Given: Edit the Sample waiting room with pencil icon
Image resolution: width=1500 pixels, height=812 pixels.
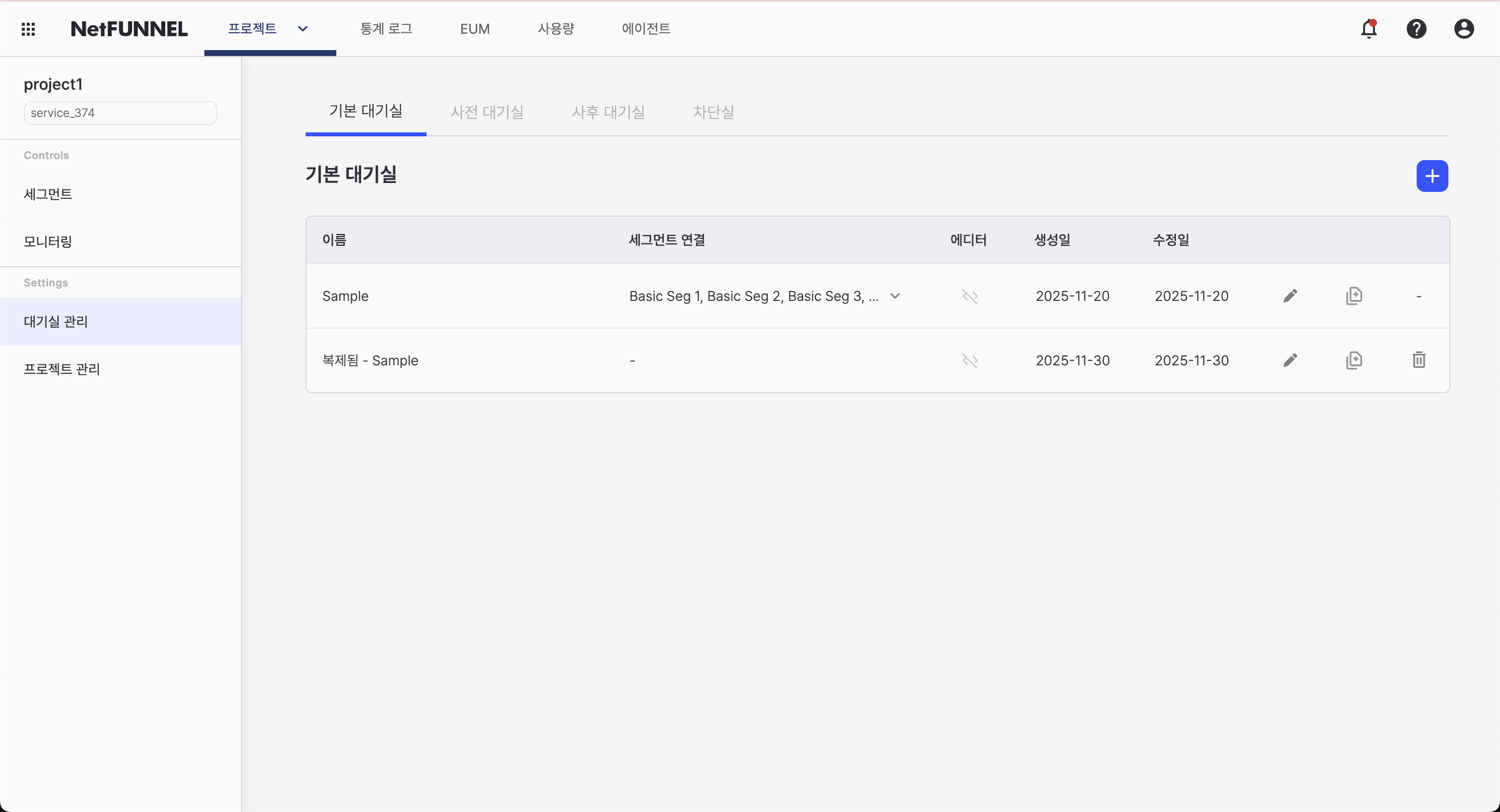Looking at the screenshot, I should pyautogui.click(x=1290, y=295).
